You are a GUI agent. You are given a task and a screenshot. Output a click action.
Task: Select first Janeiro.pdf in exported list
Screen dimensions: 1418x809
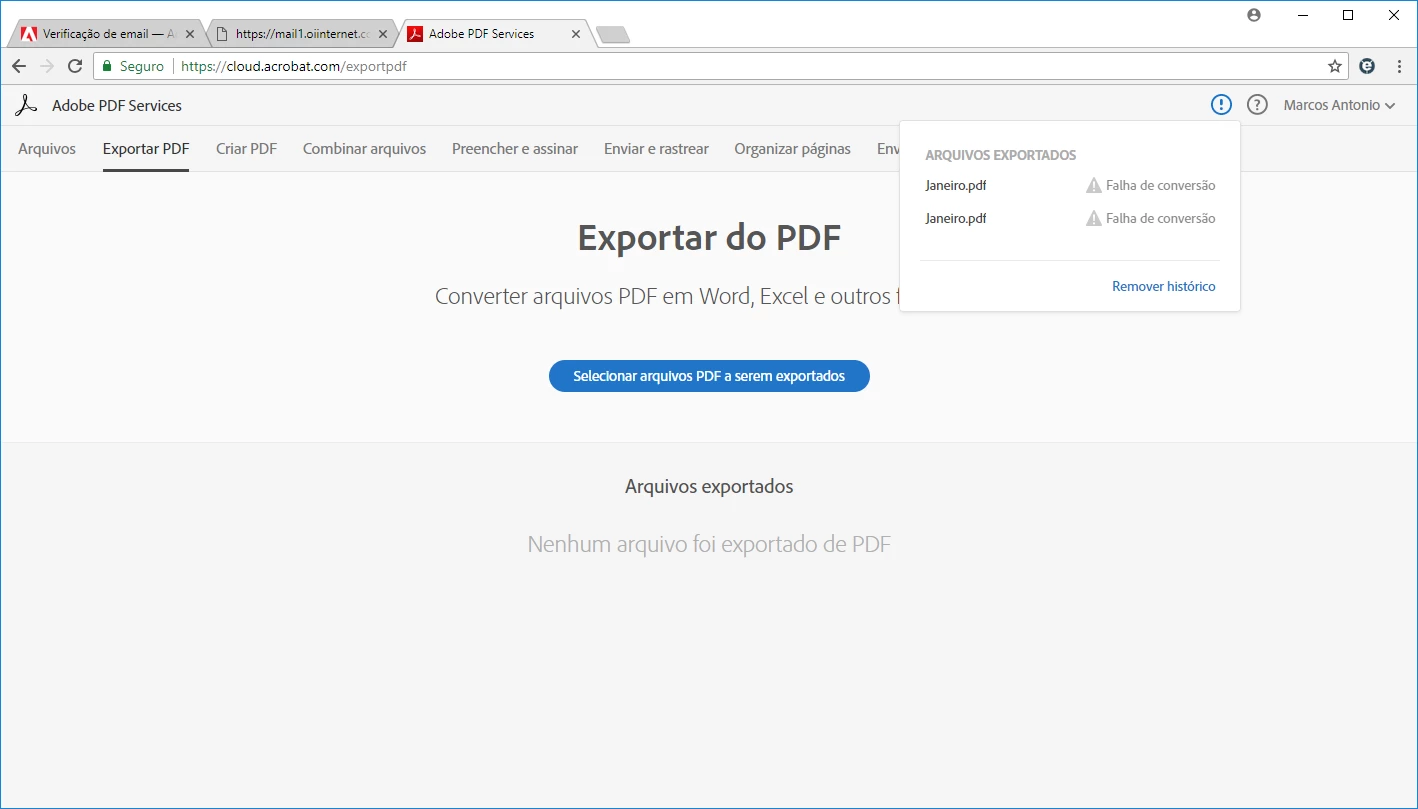(956, 185)
